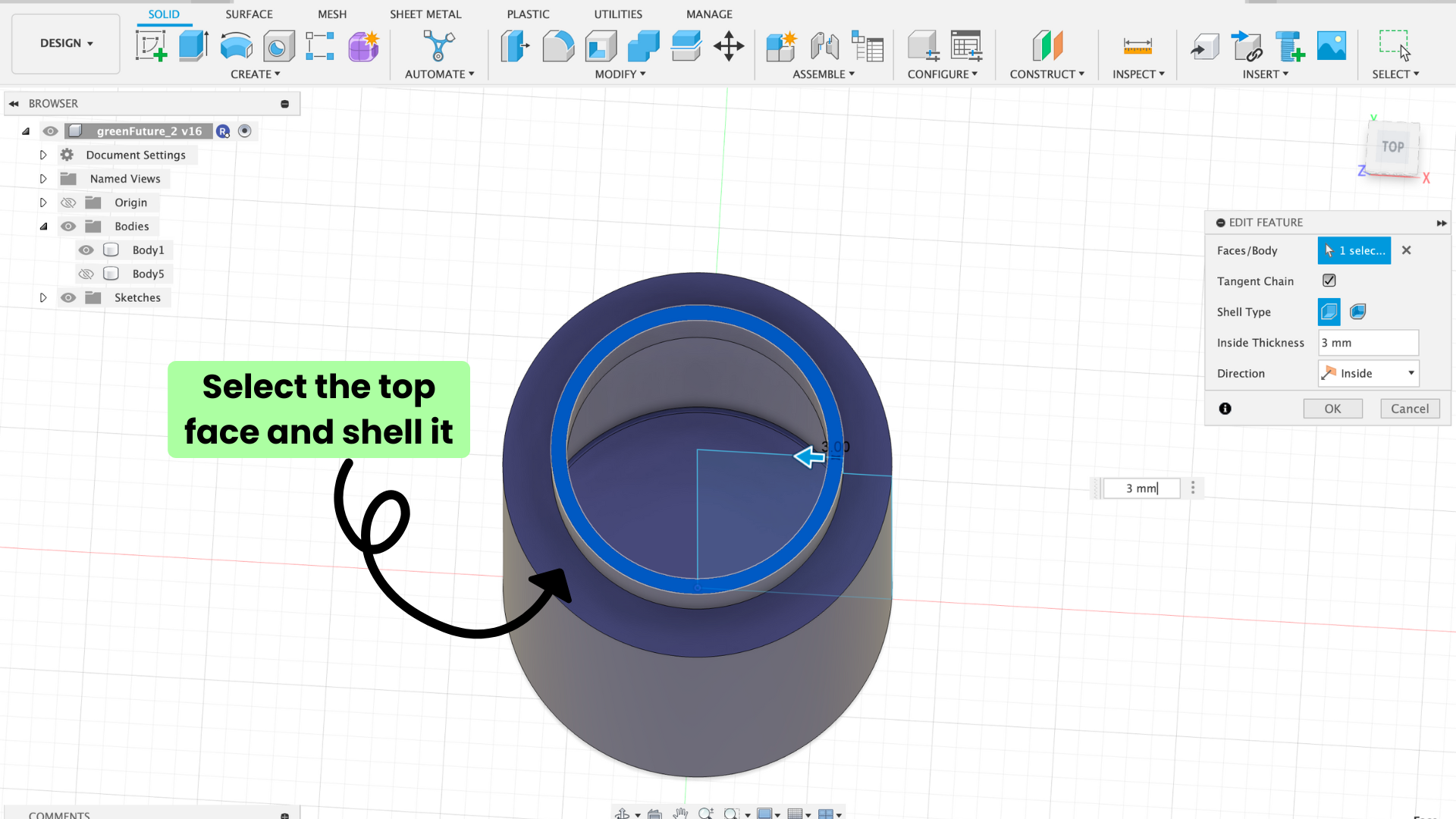1456x819 pixels.
Task: Select the Create Form purple icon
Action: [363, 46]
